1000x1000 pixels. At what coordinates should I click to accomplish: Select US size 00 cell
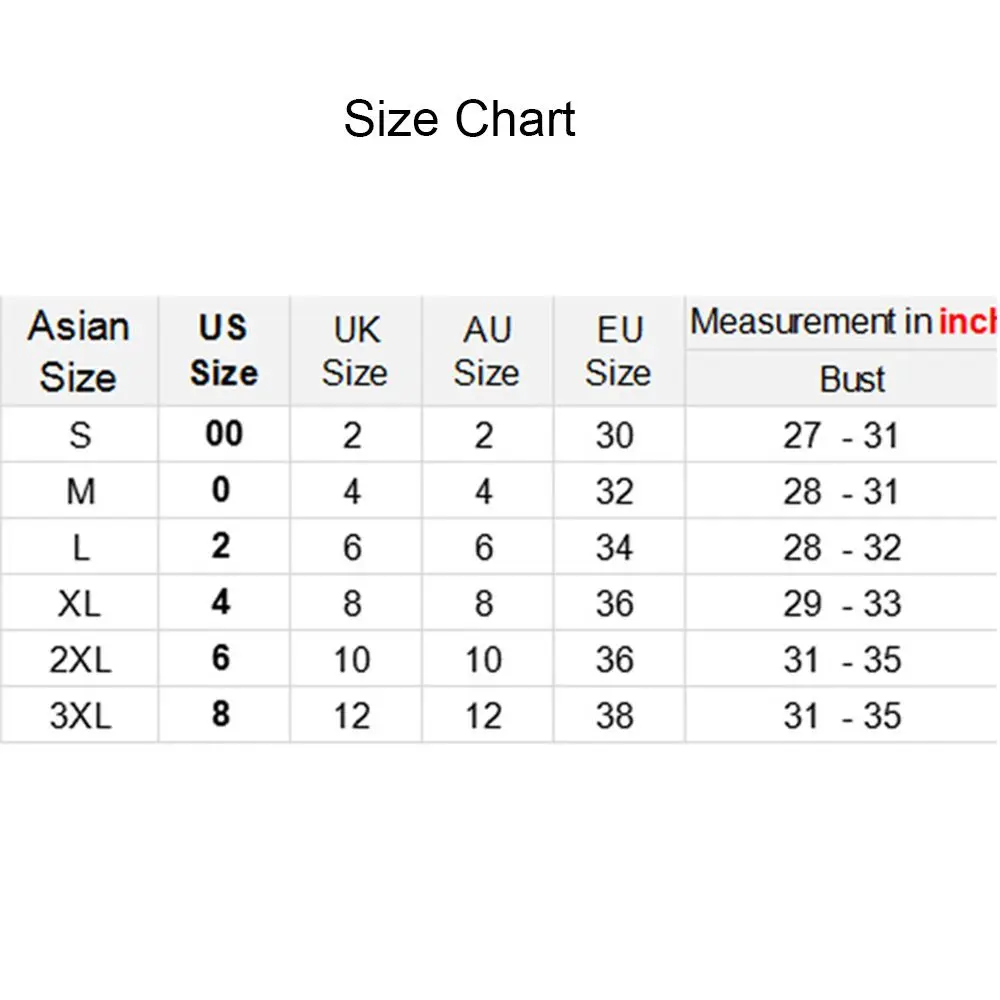pyautogui.click(x=223, y=434)
